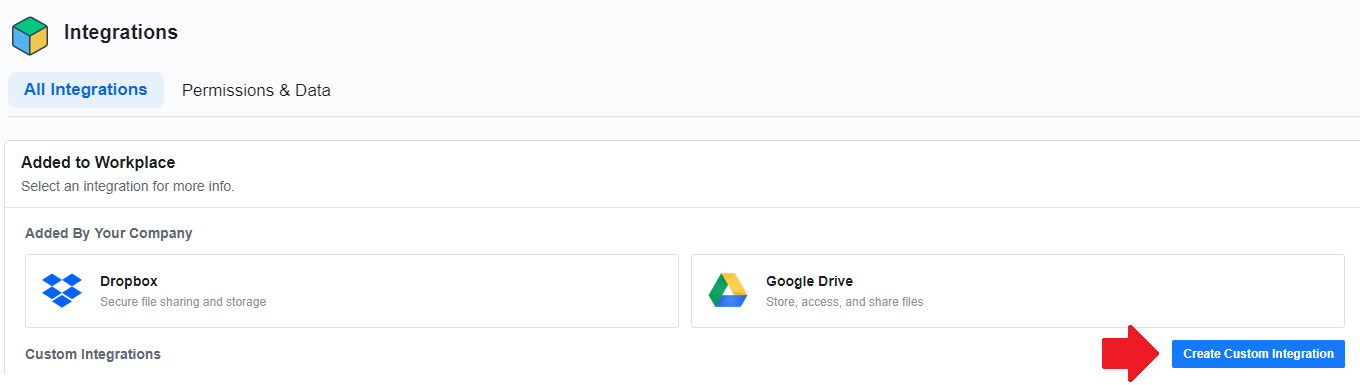Click the Integrations cube logo
Image resolution: width=1360 pixels, height=385 pixels.
click(30, 35)
